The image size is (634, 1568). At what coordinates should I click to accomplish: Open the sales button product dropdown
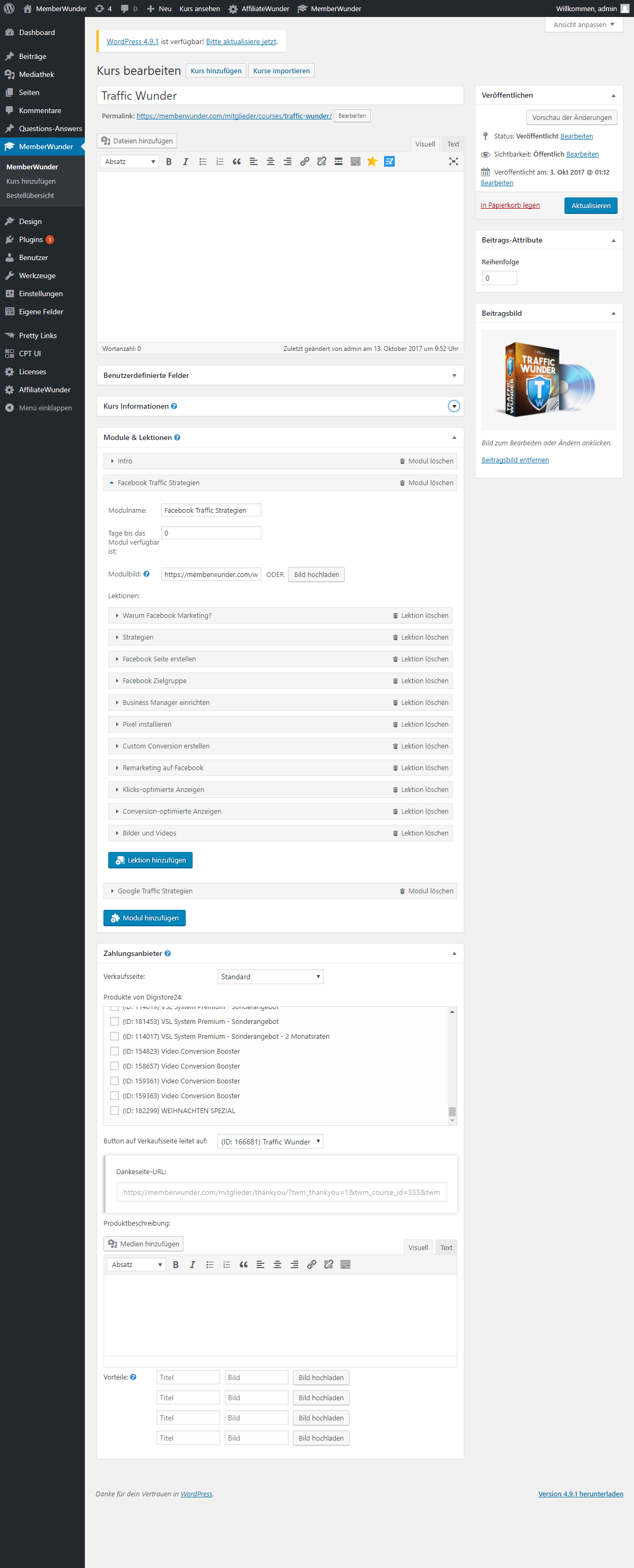[270, 1141]
